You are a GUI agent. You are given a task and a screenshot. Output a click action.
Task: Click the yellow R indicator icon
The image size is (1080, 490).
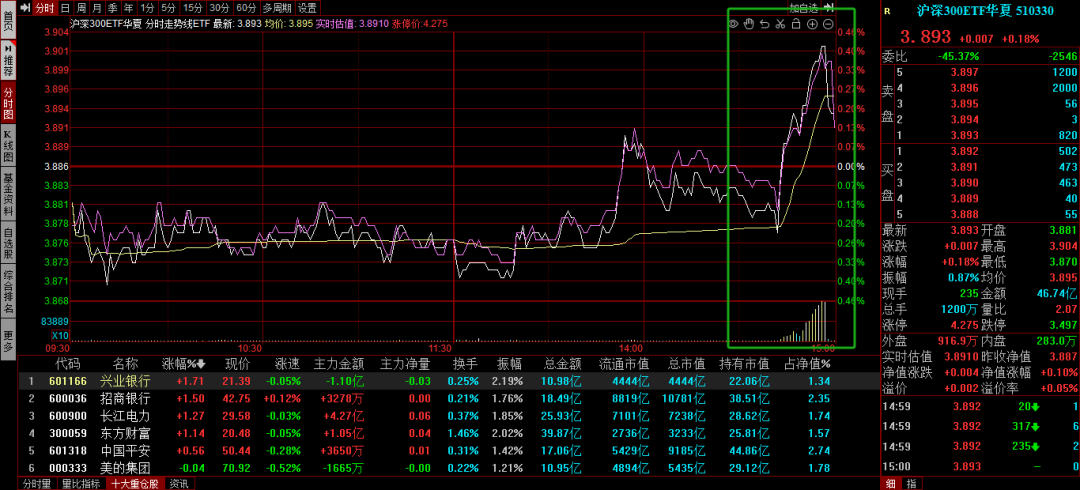[886, 10]
